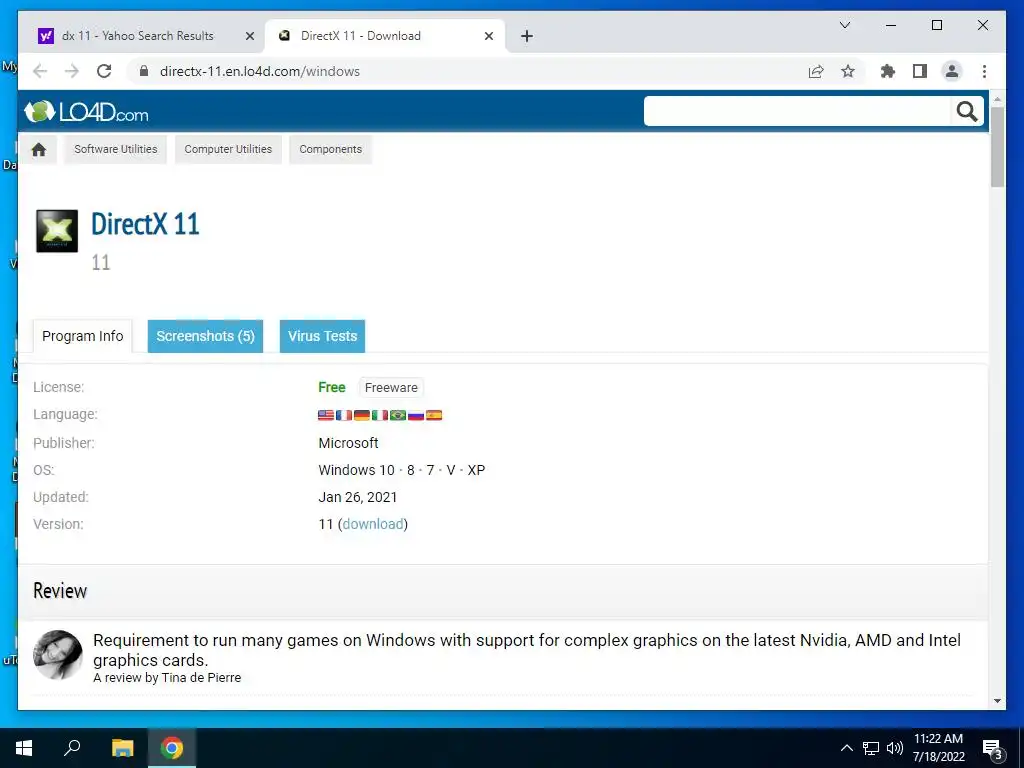The width and height of the screenshot is (1024, 768).
Task: Open the Chrome profile avatar
Action: click(952, 71)
